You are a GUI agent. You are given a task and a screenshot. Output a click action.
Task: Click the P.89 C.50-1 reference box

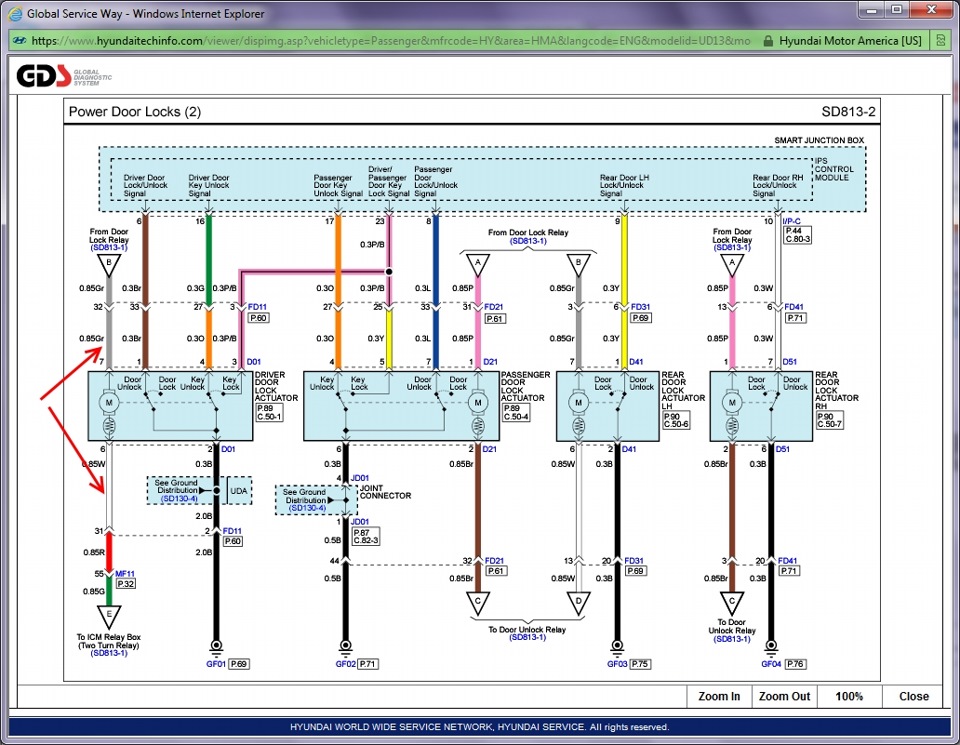[269, 413]
